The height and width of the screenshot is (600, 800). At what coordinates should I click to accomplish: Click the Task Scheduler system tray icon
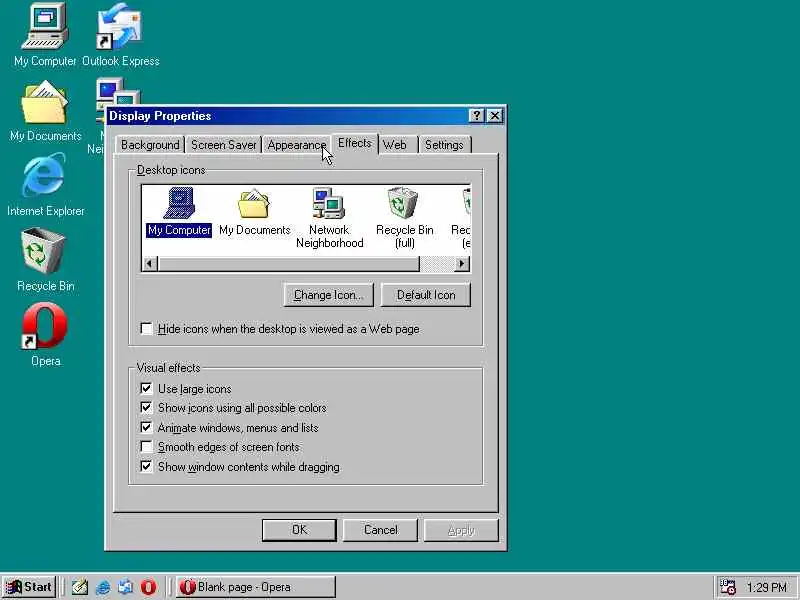click(727, 587)
